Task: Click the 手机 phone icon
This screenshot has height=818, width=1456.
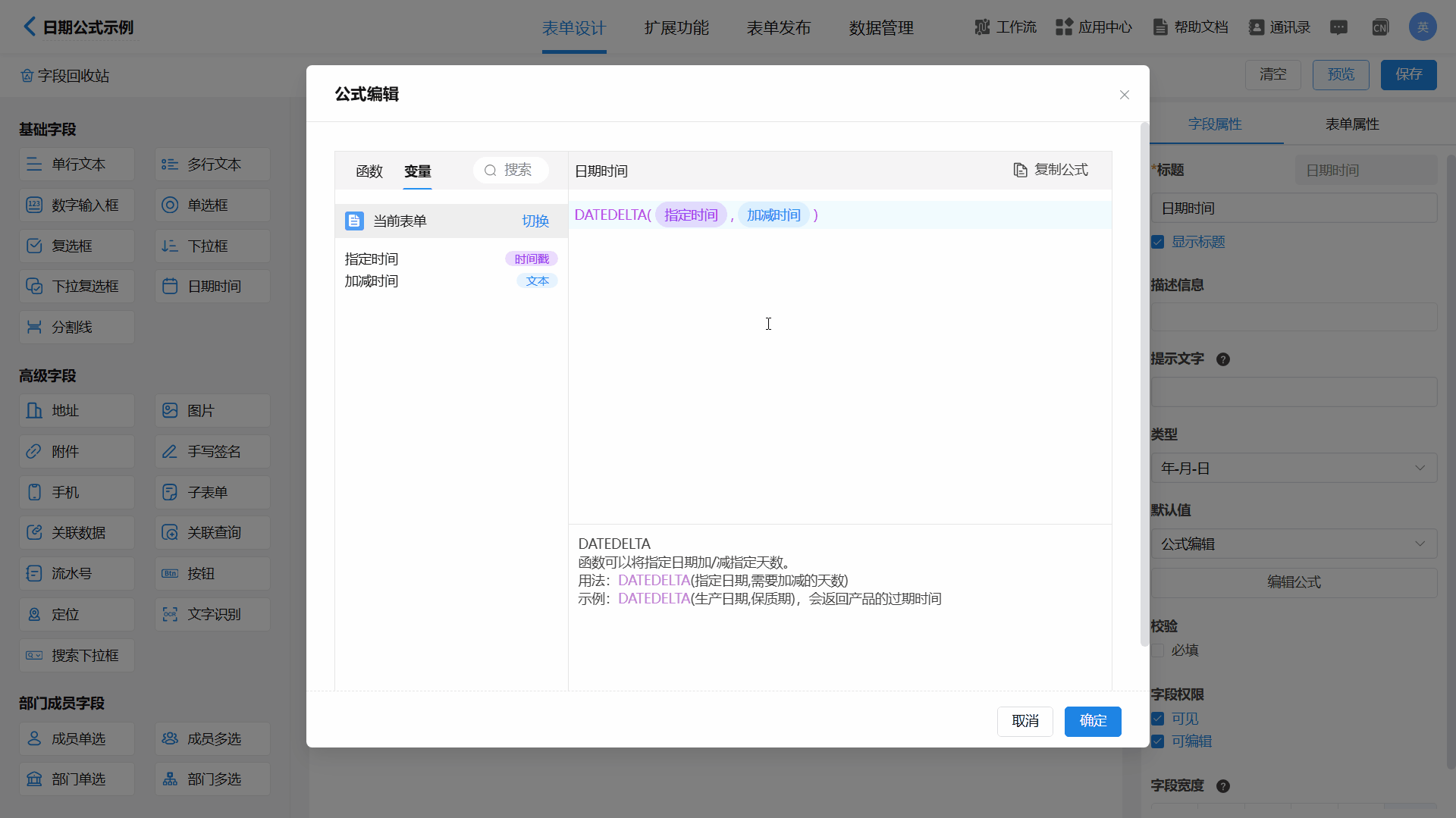Action: click(34, 493)
